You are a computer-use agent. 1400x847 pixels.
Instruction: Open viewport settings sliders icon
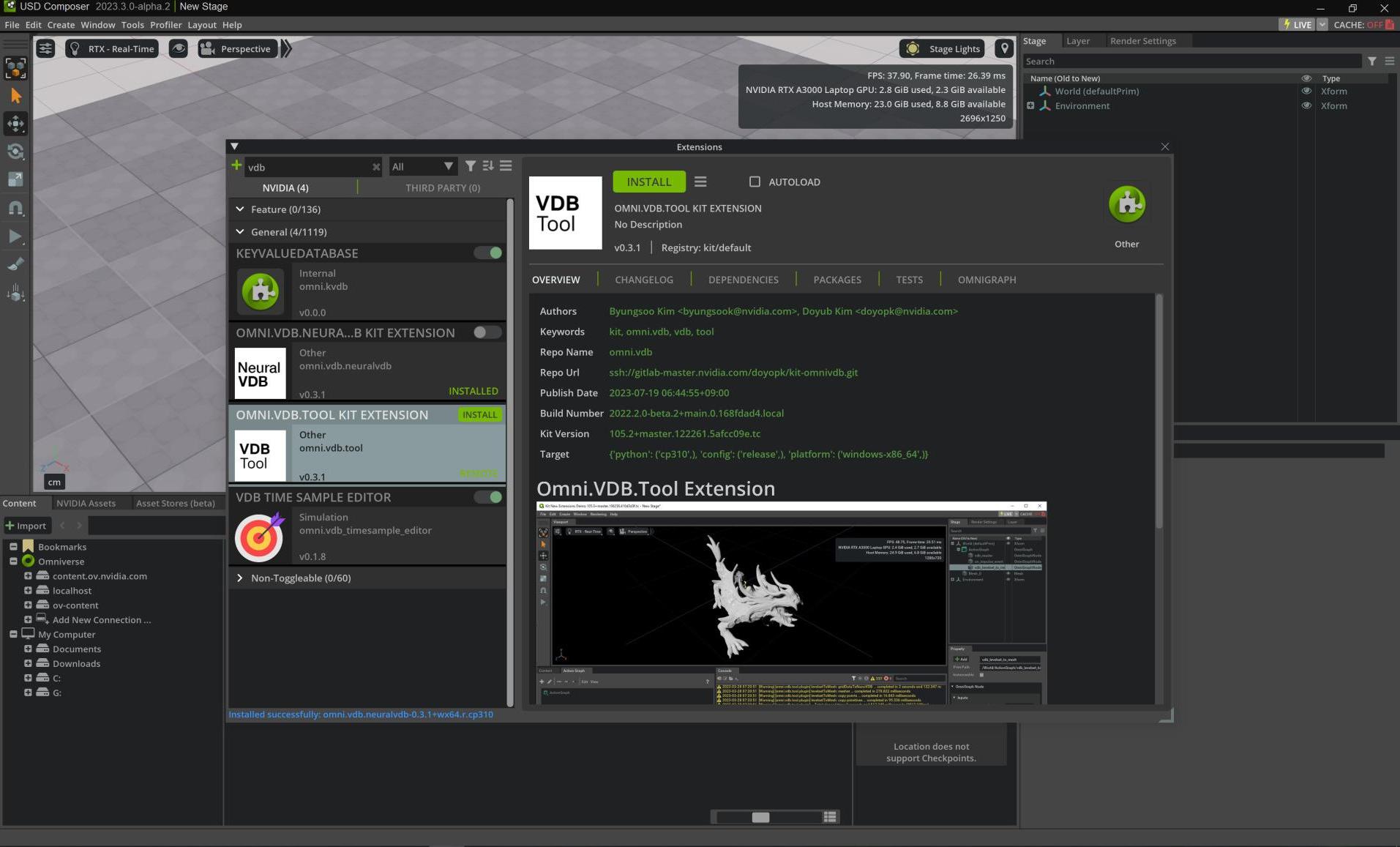coord(45,49)
